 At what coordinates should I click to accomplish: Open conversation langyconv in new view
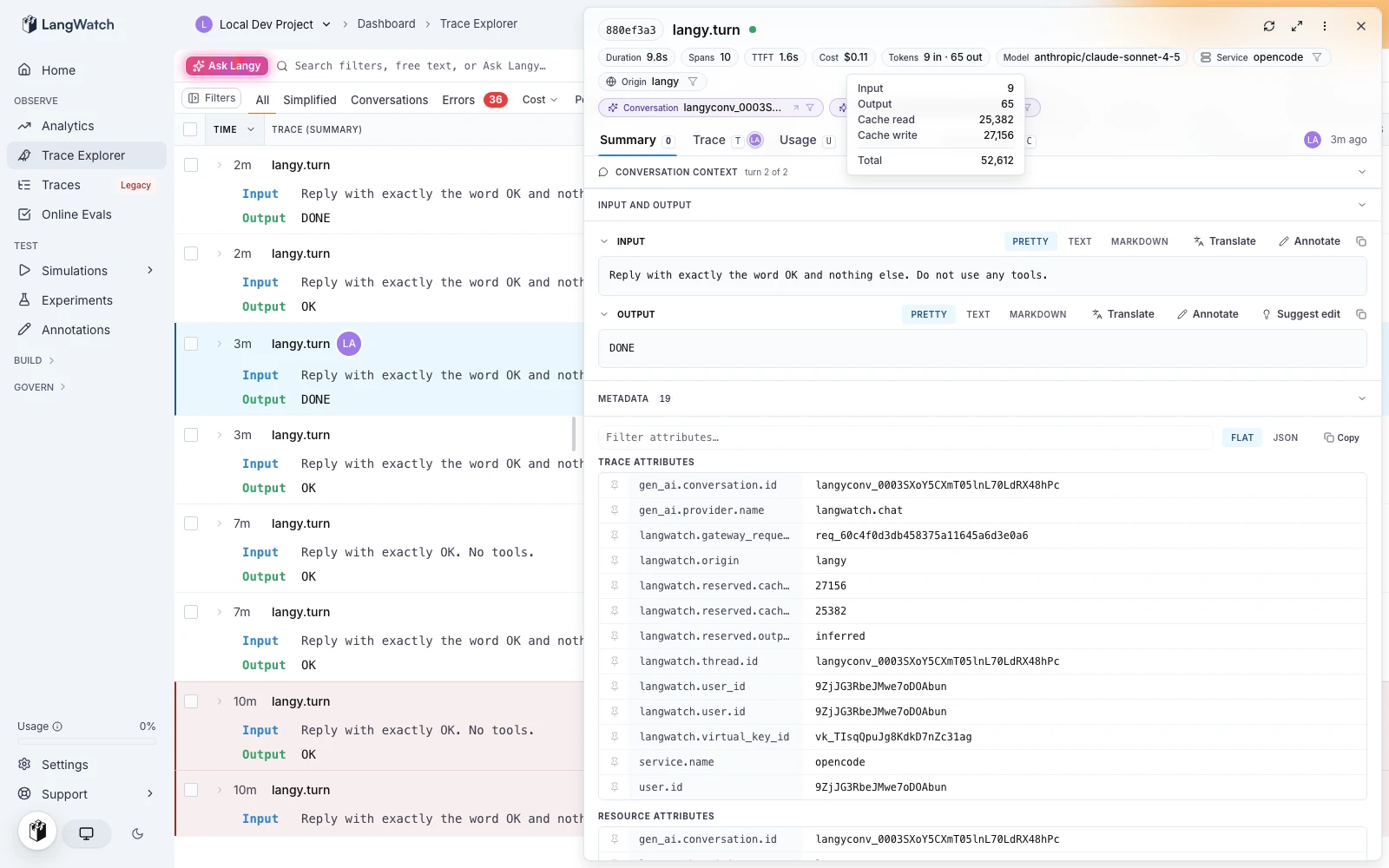[x=796, y=108]
